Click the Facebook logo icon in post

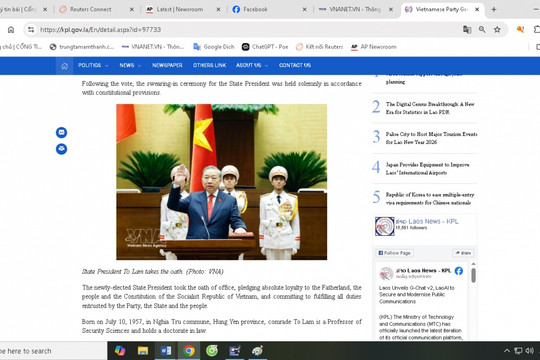coord(459,271)
